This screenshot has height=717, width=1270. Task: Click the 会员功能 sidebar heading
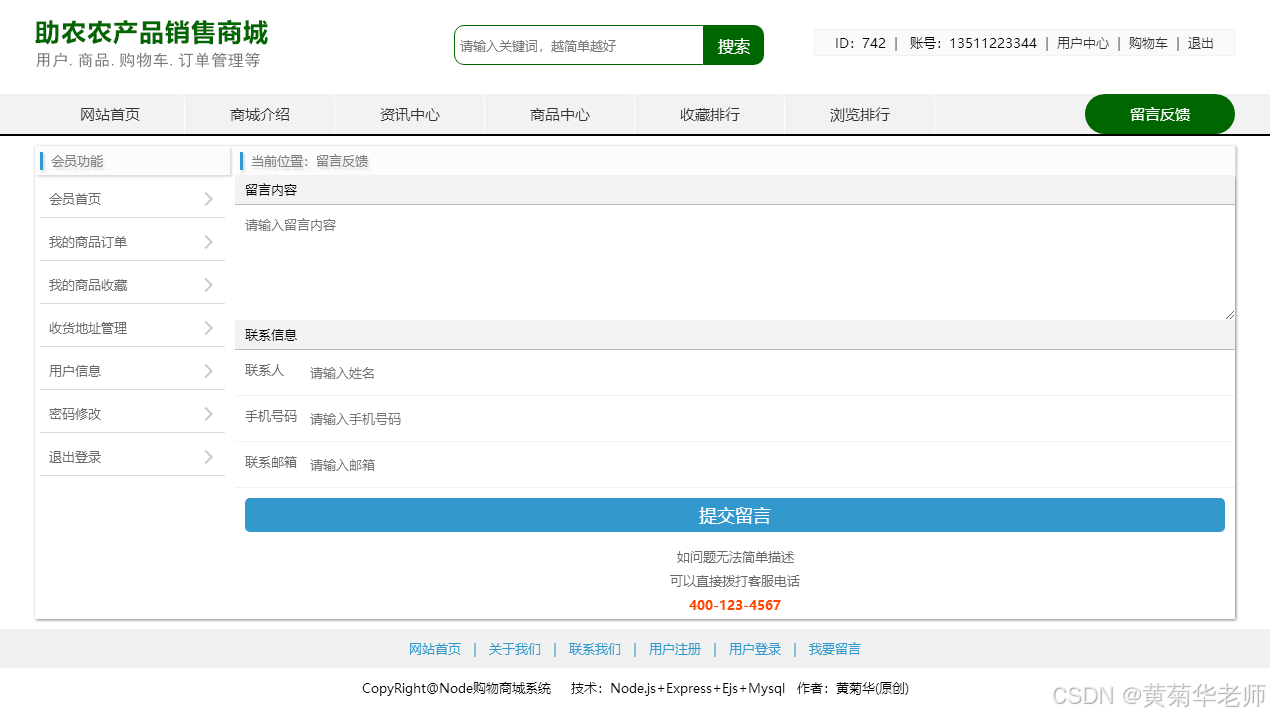point(77,161)
